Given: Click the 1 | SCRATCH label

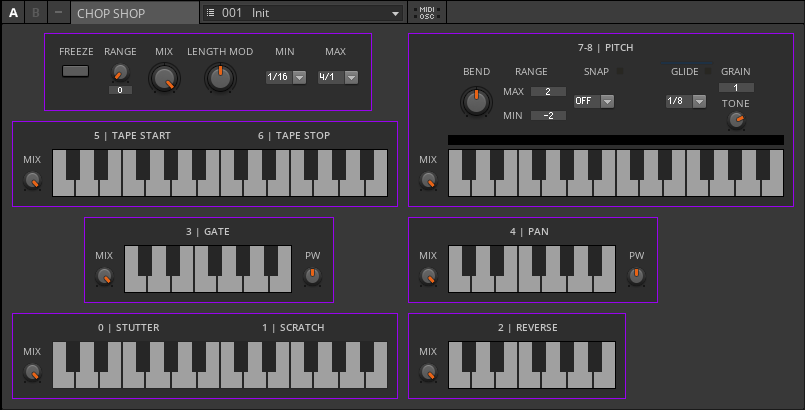Looking at the screenshot, I should click(293, 327).
